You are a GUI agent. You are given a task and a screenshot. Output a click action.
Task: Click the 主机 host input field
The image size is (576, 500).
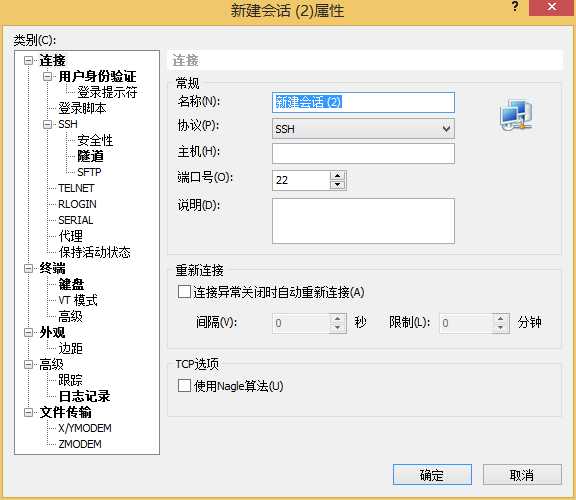(363, 153)
